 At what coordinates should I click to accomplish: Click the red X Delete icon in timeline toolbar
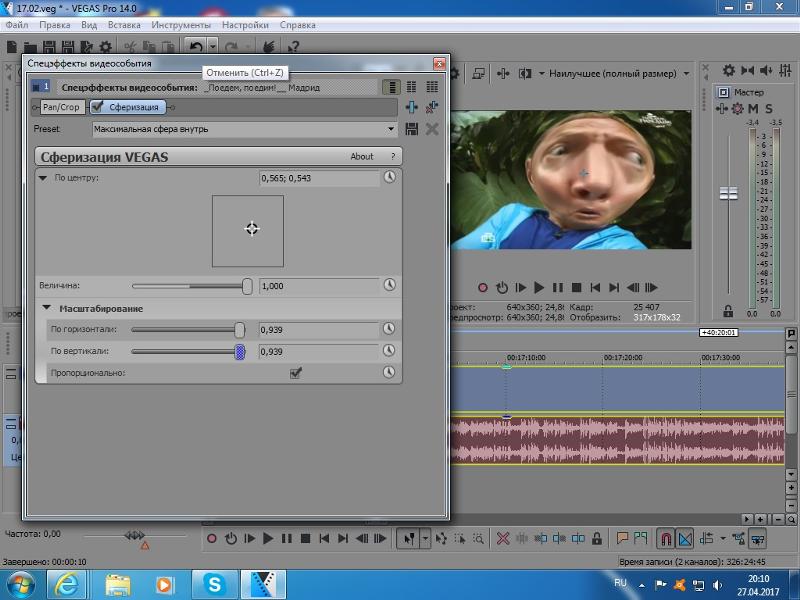[503, 538]
